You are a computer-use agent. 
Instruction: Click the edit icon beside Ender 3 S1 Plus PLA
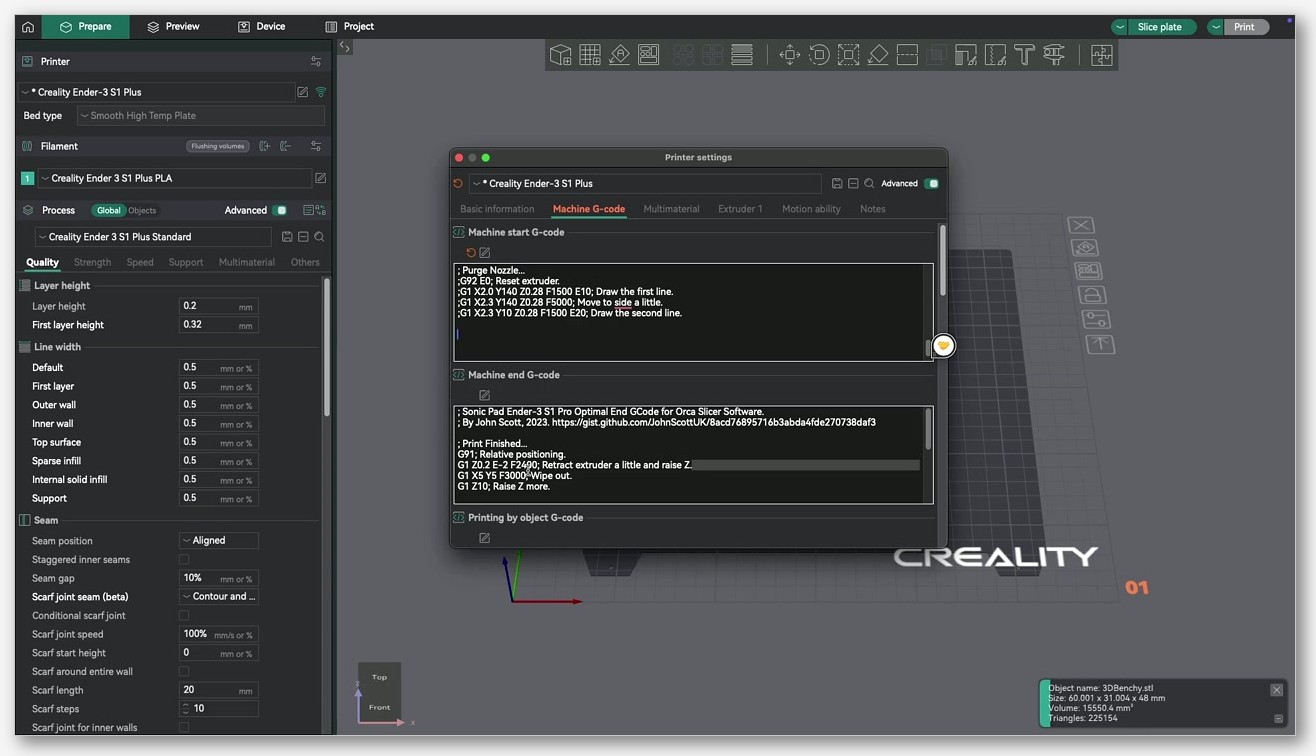321,178
